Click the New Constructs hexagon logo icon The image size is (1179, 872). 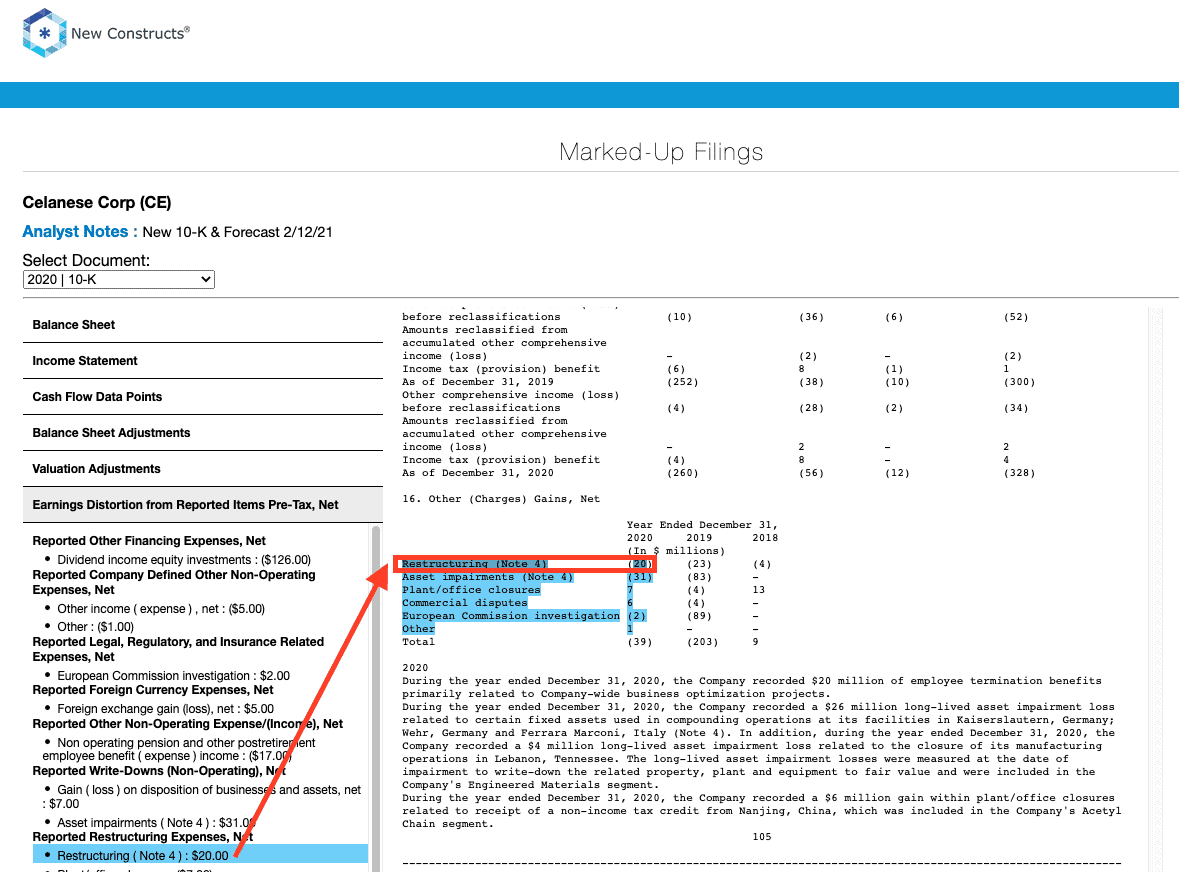tap(44, 33)
